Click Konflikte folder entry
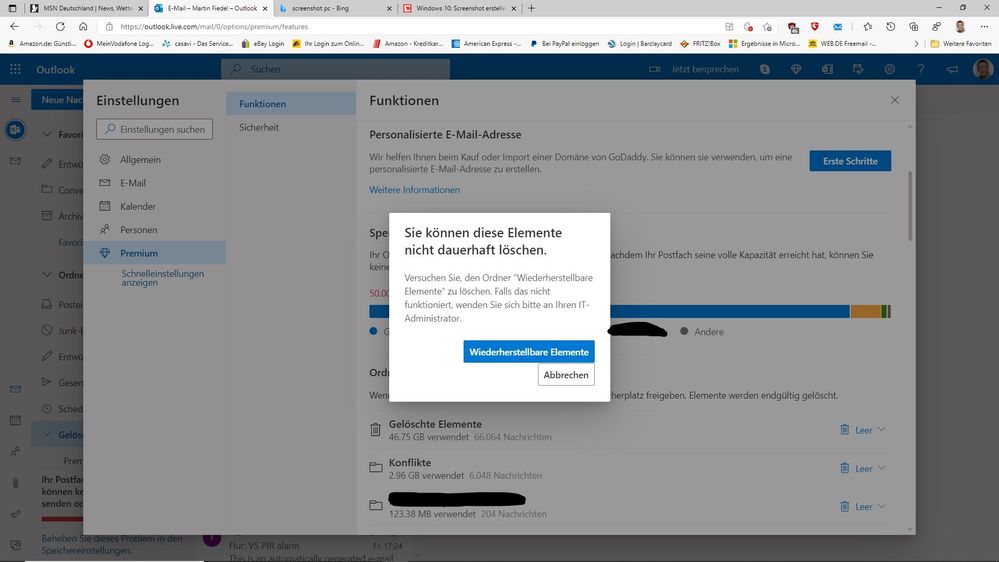The width and height of the screenshot is (999, 562). click(410, 463)
